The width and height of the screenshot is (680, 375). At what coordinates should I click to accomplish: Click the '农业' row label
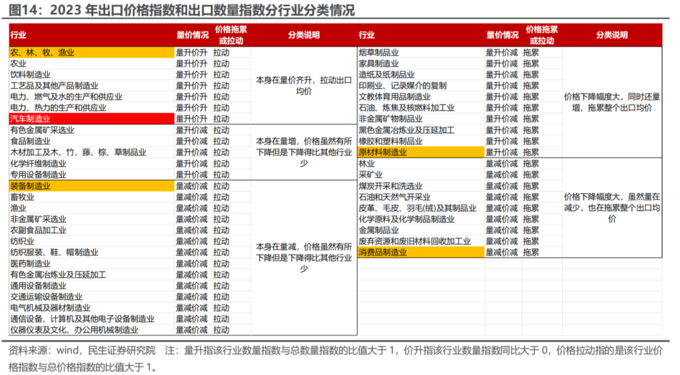point(18,64)
